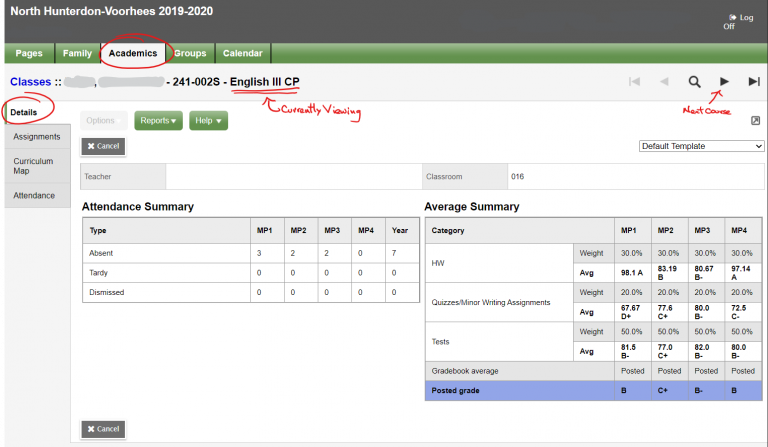Image resolution: width=768 pixels, height=447 pixels.
Task: Select the Groups tab
Action: pyautogui.click(x=190, y=53)
